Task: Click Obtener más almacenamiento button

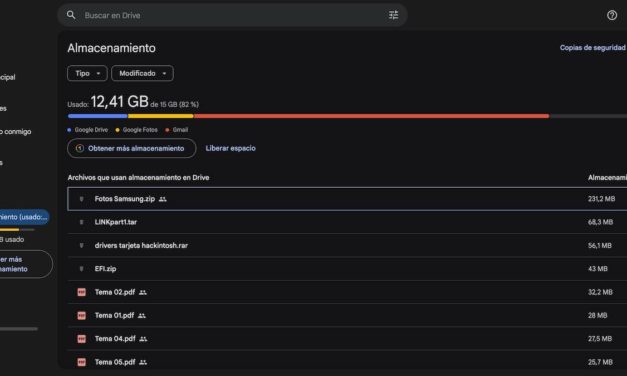Action: (132, 148)
